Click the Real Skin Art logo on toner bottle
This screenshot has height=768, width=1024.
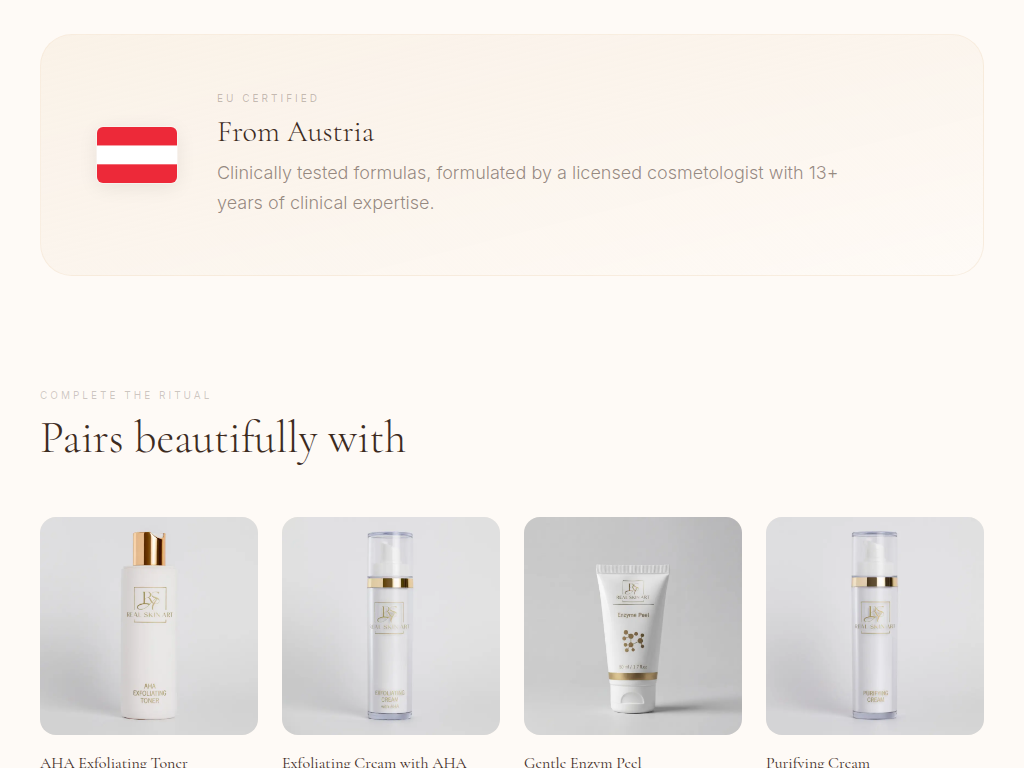(x=150, y=604)
